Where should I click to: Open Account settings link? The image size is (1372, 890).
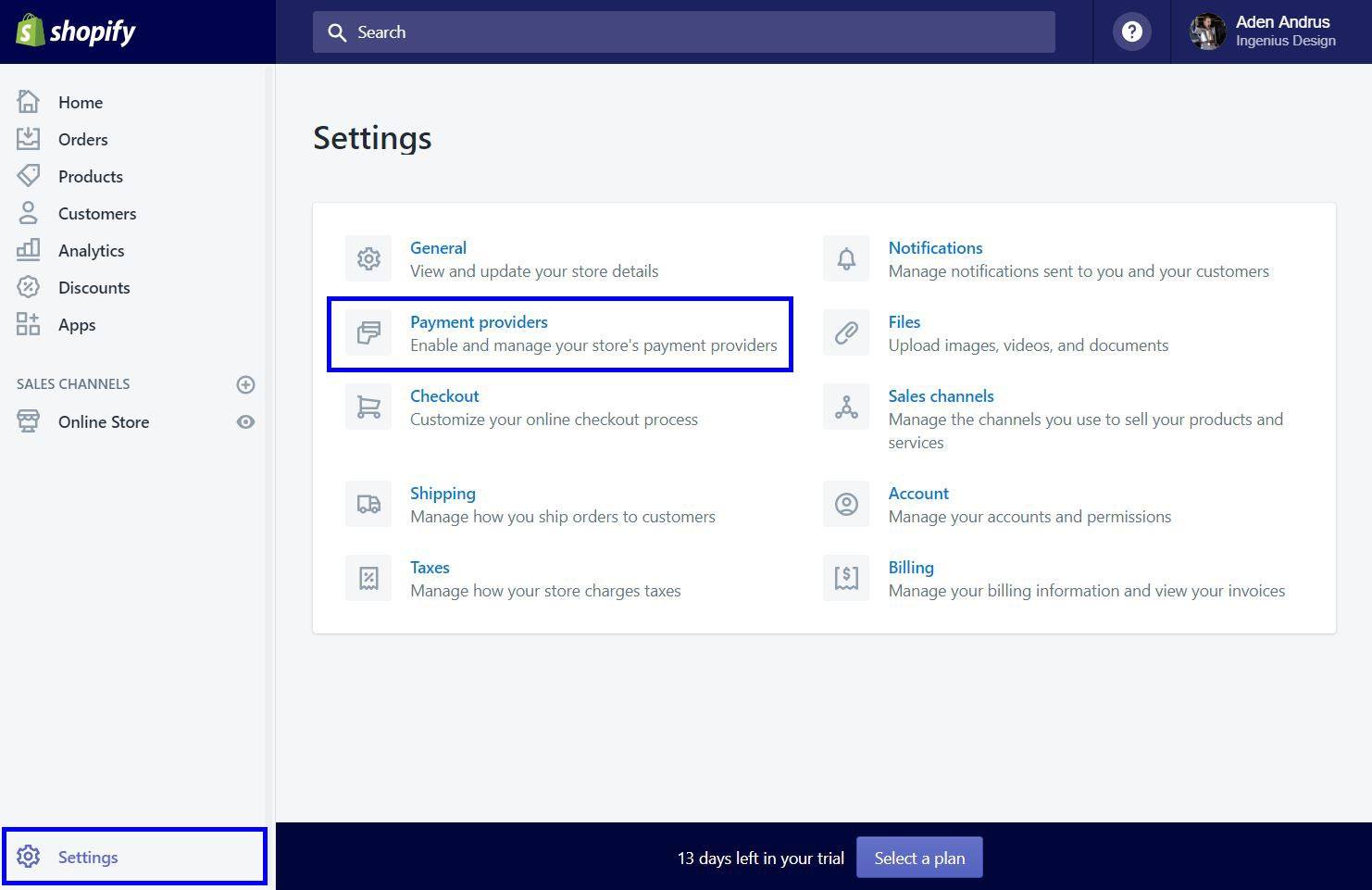[918, 493]
